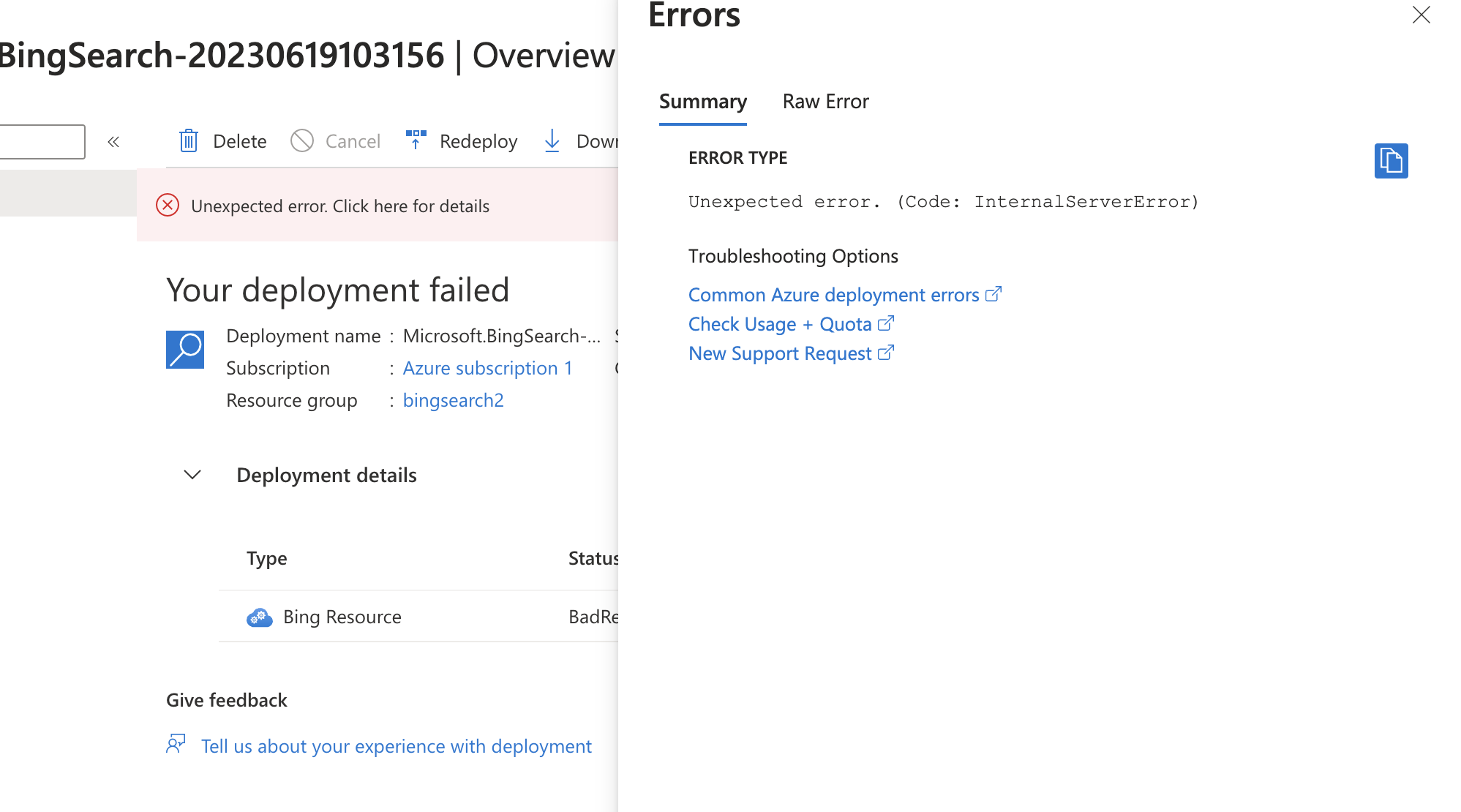Click the Type column header
The height and width of the screenshot is (812, 1461).
[266, 558]
